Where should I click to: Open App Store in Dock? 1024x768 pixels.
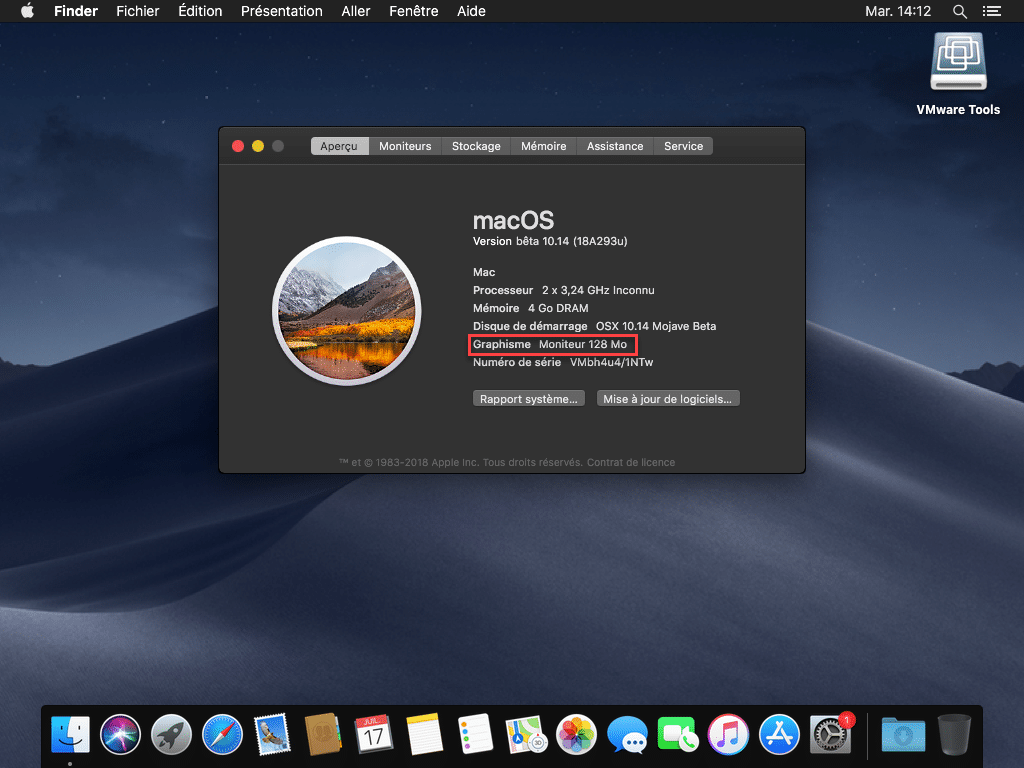(x=779, y=734)
